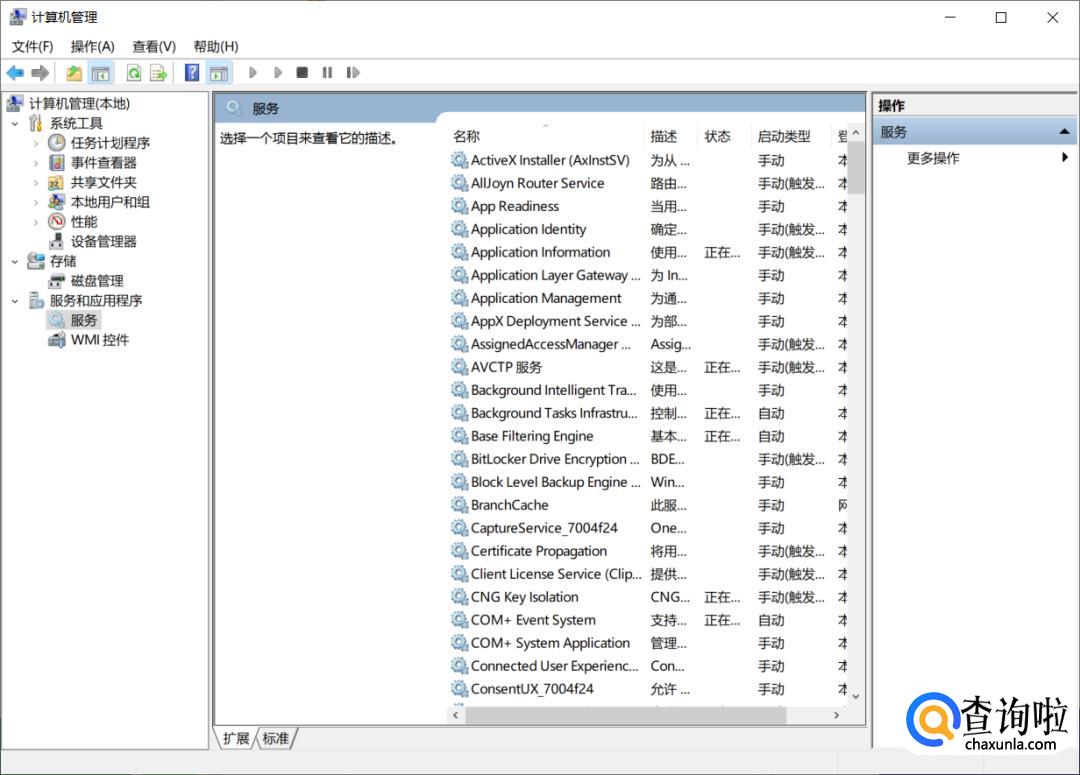Viewport: 1080px width, 775px height.
Task: Click the Forward arrow toolbar icon
Action: coord(40,72)
